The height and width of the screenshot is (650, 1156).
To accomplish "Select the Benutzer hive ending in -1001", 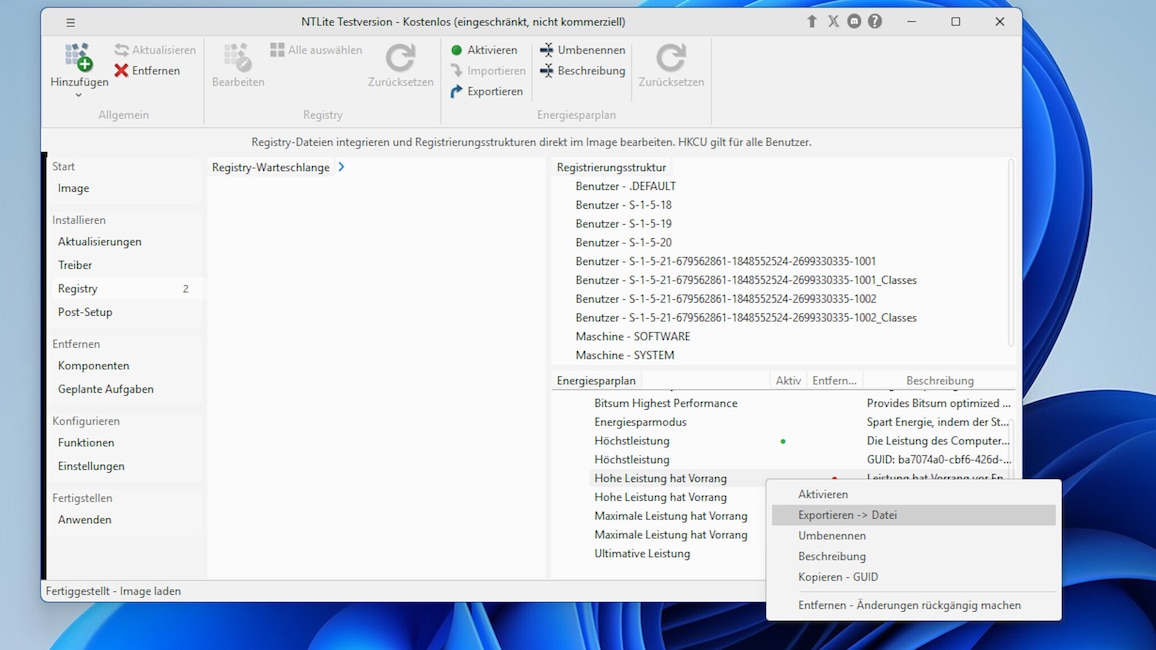I will tap(725, 262).
